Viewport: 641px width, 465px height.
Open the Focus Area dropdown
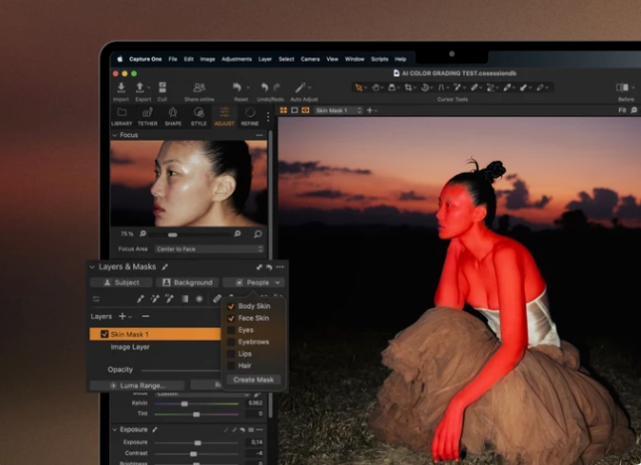coord(207,248)
